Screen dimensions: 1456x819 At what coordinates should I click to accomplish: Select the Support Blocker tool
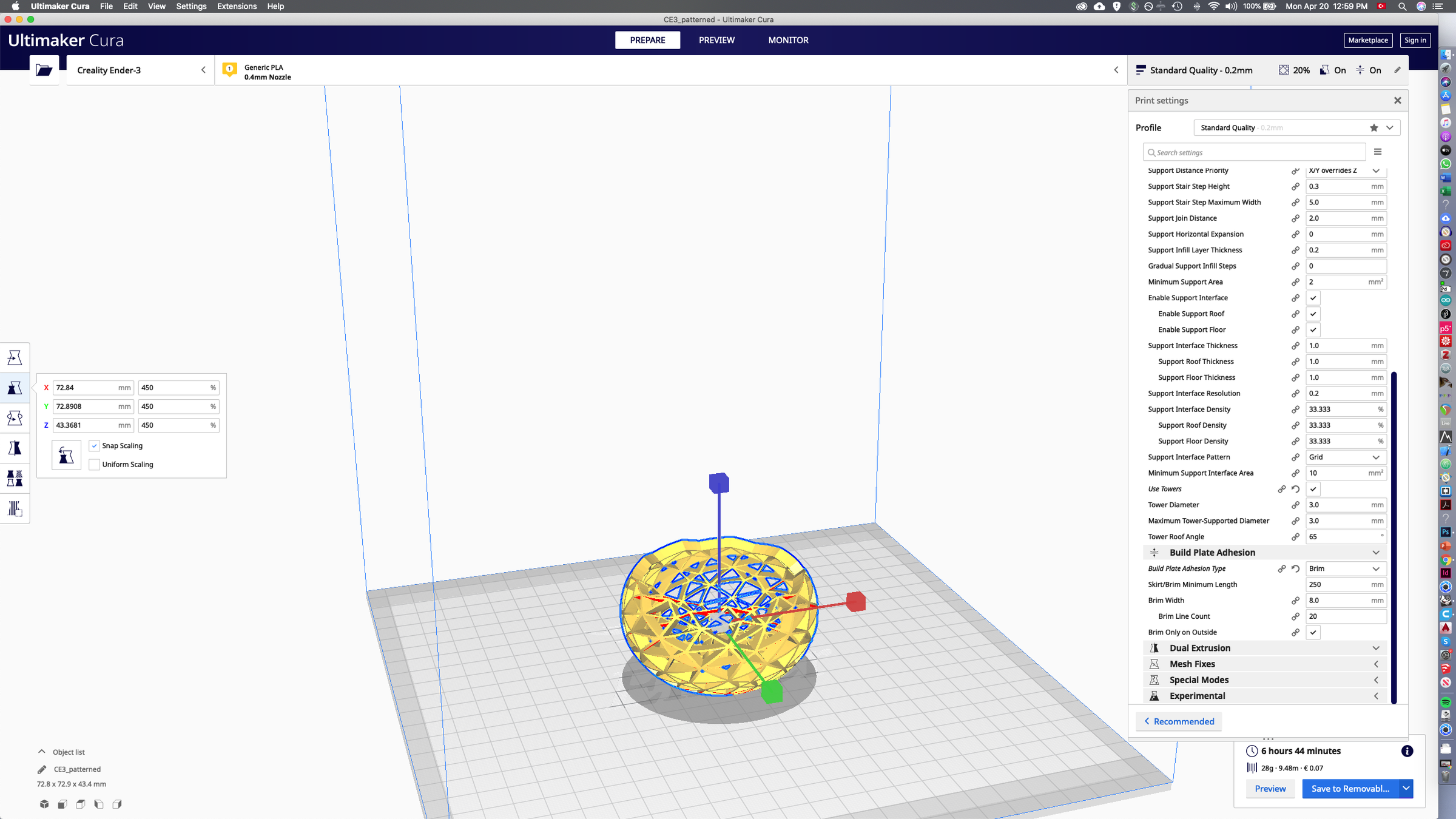click(x=15, y=508)
